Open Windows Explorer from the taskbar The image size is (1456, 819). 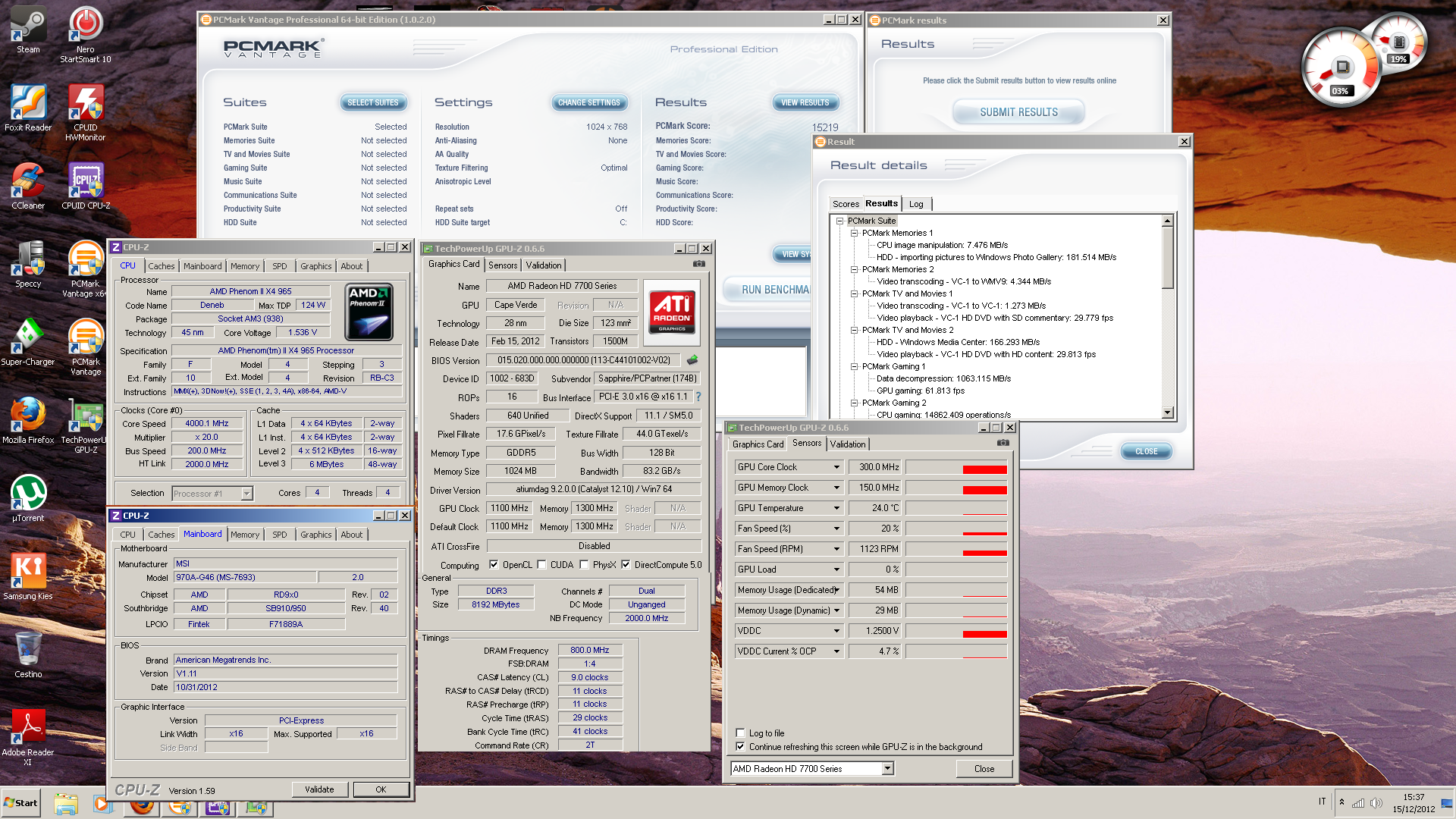66,804
